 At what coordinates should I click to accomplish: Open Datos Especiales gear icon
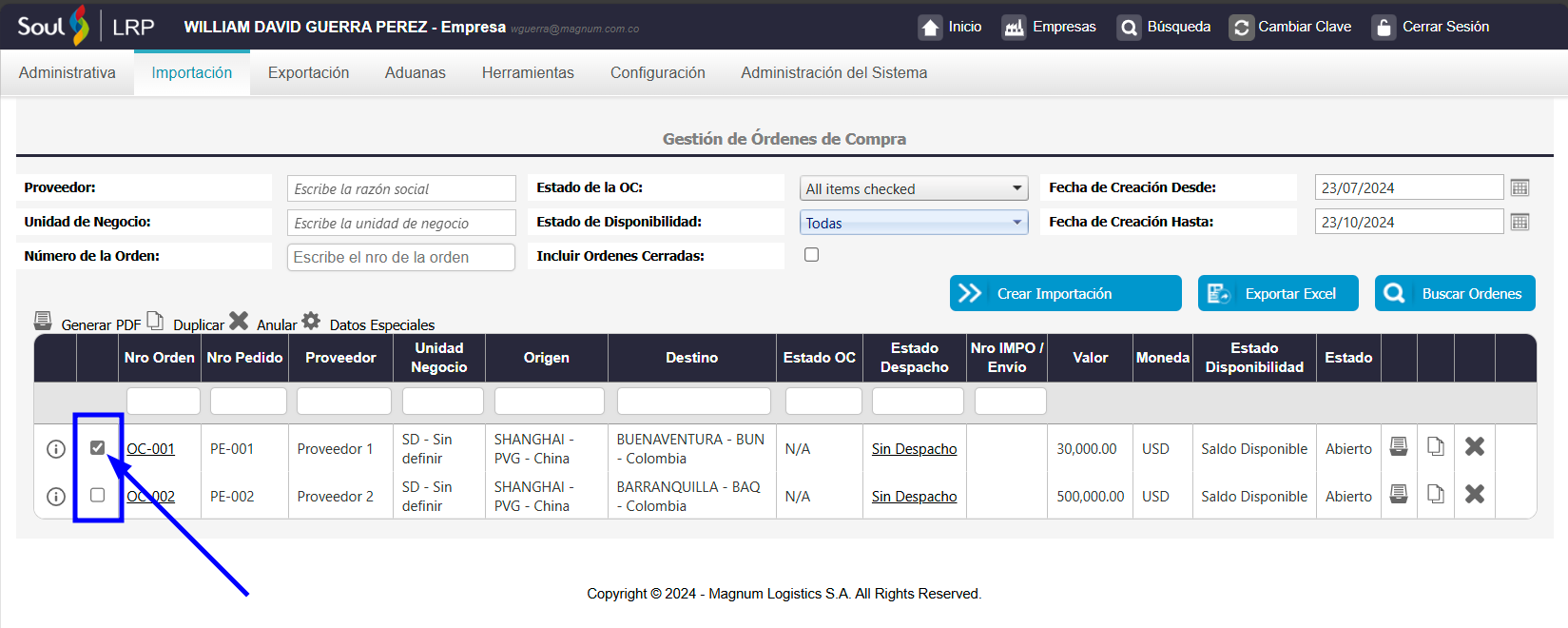coord(311,321)
